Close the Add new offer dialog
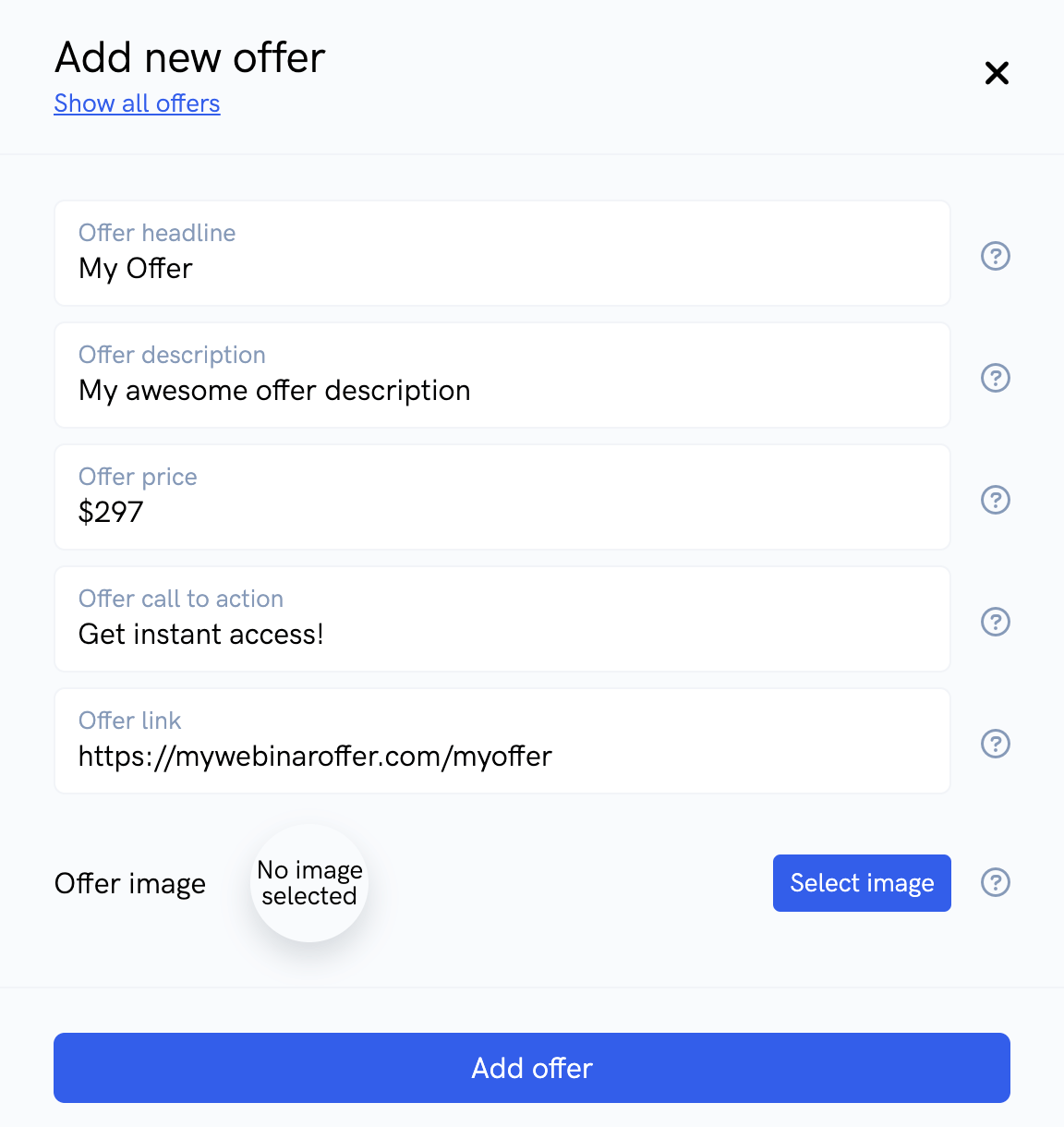This screenshot has height=1127, width=1064. (x=997, y=73)
